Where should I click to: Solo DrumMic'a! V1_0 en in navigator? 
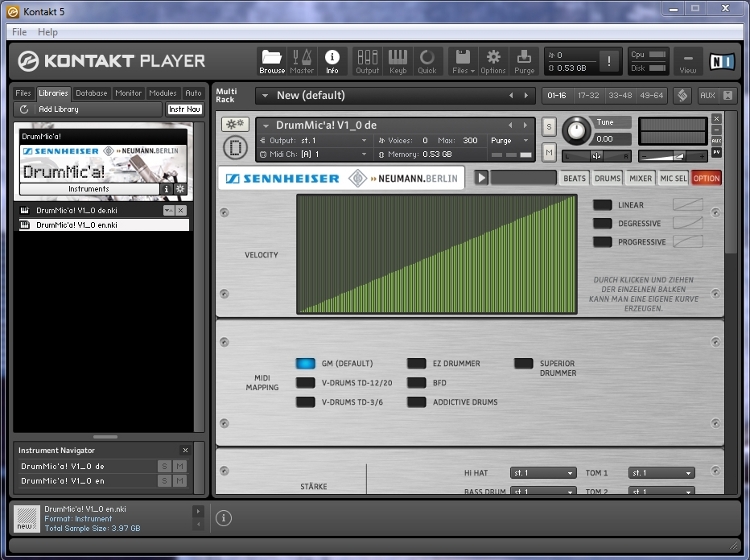point(165,481)
